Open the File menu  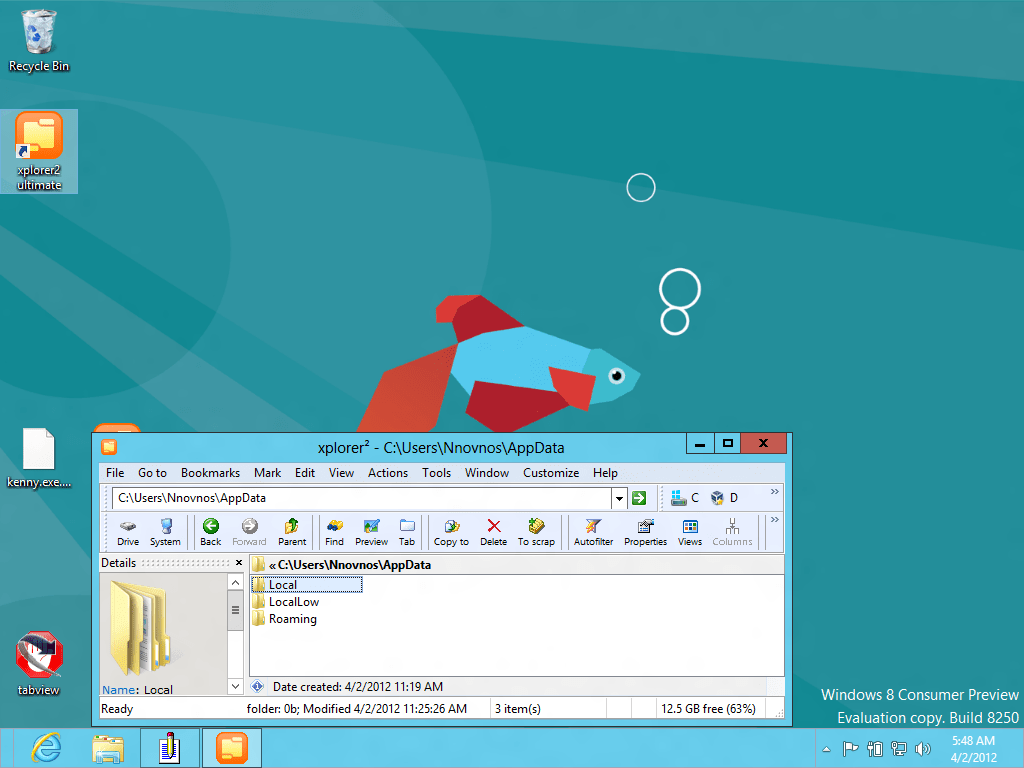coord(115,473)
